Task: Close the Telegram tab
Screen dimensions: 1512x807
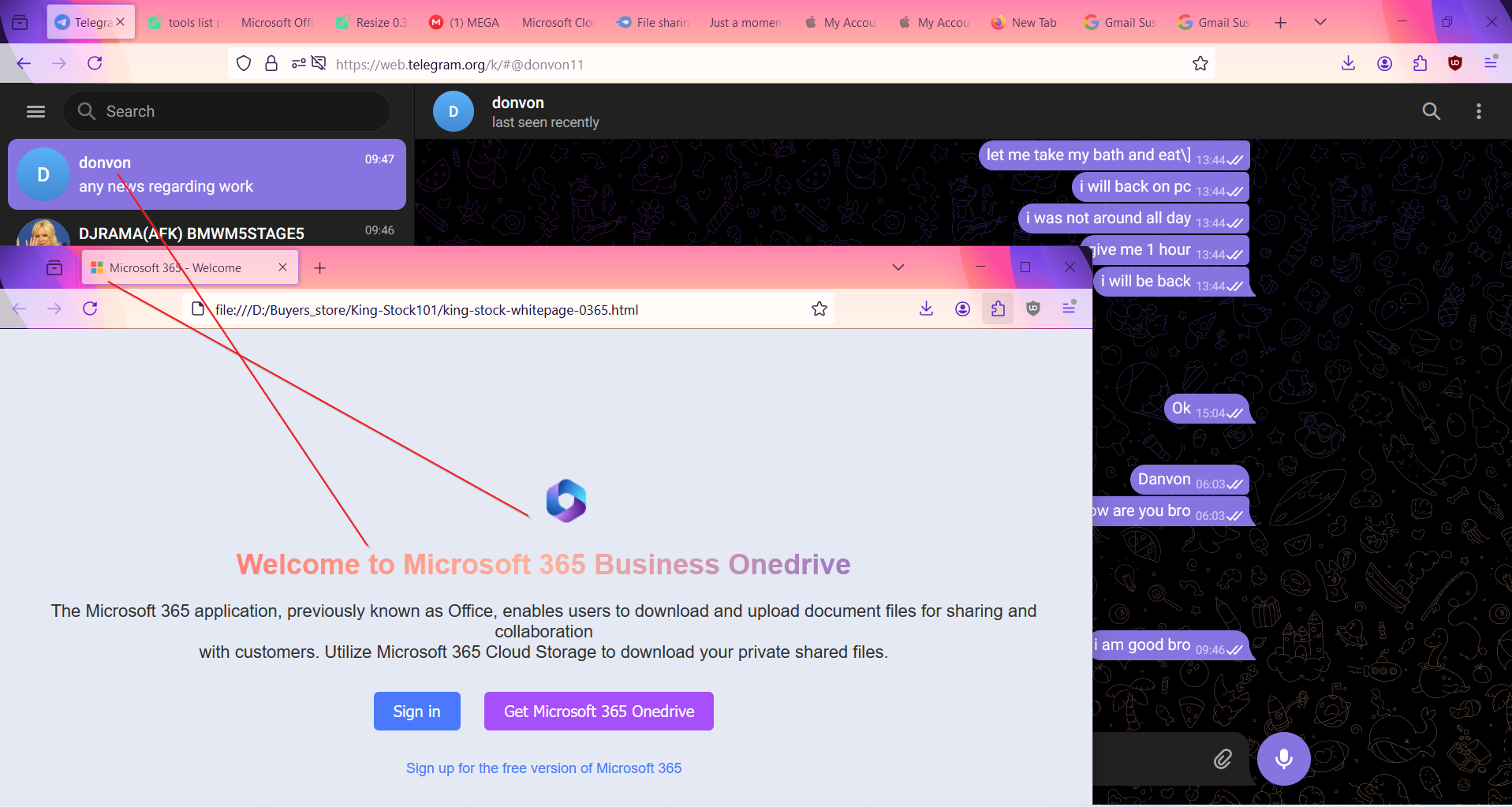Action: tap(121, 22)
